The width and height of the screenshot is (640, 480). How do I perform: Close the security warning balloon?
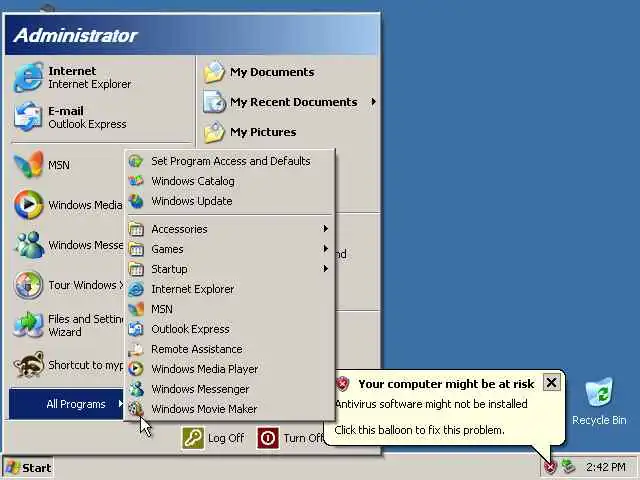click(551, 383)
